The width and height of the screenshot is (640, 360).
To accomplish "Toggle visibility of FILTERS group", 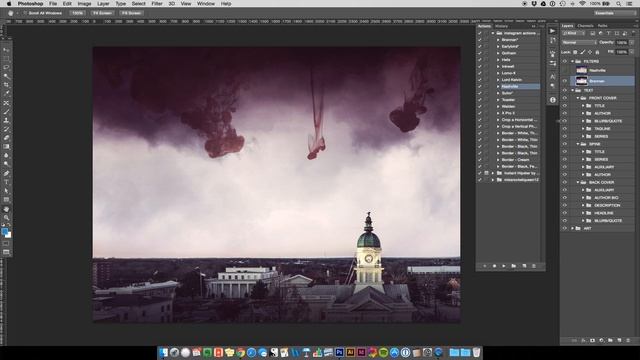I will click(564, 61).
